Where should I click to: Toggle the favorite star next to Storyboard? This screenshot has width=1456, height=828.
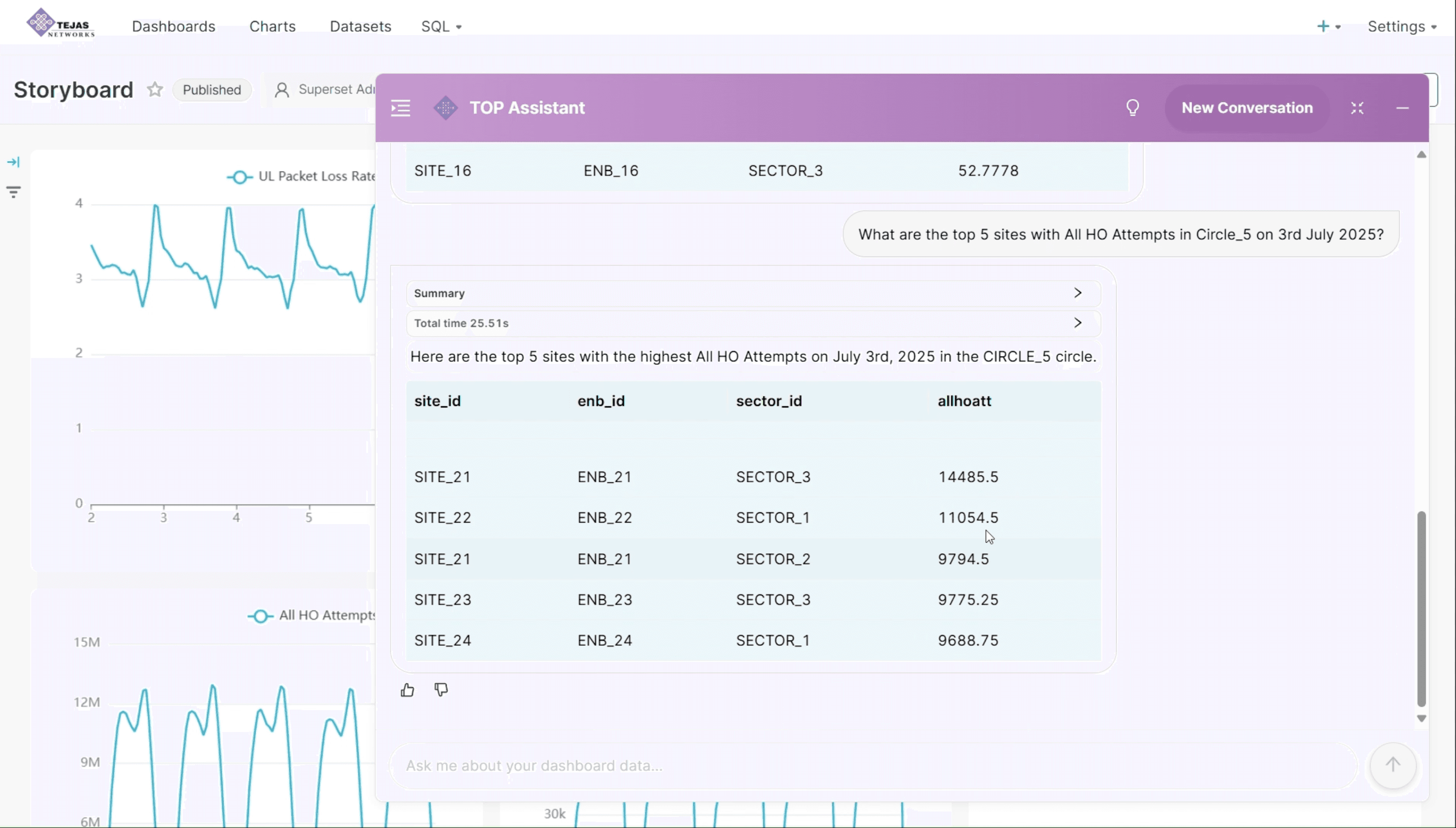[x=154, y=89]
